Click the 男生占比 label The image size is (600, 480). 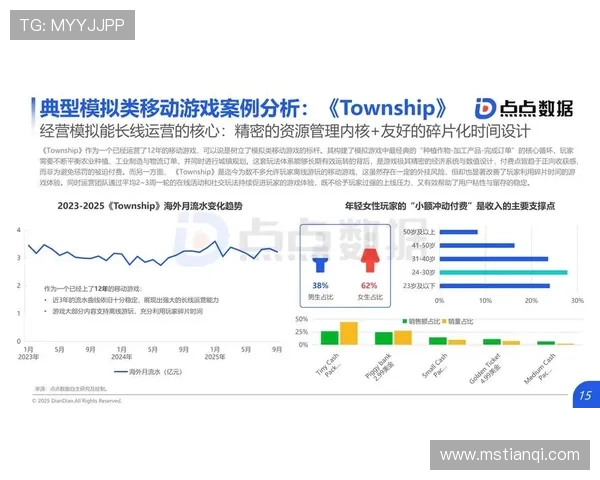[320, 297]
